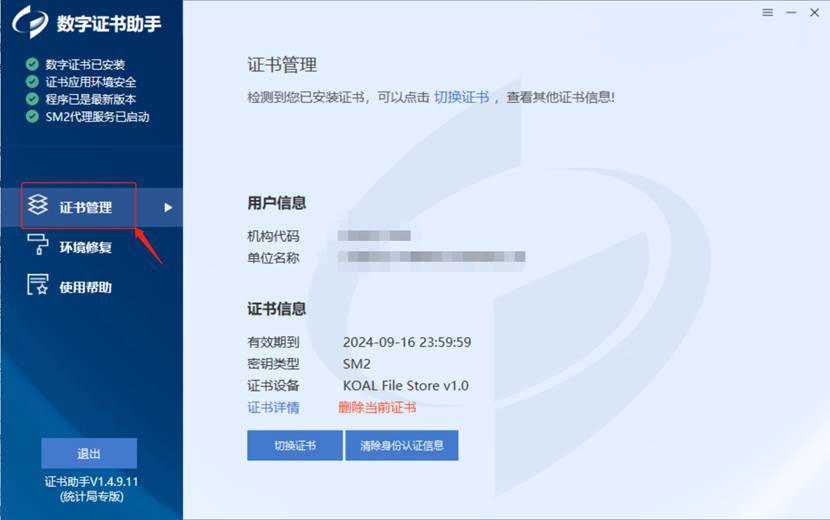Click the 程序已是最新版本 status text
The height and width of the screenshot is (520, 830).
click(x=91, y=99)
